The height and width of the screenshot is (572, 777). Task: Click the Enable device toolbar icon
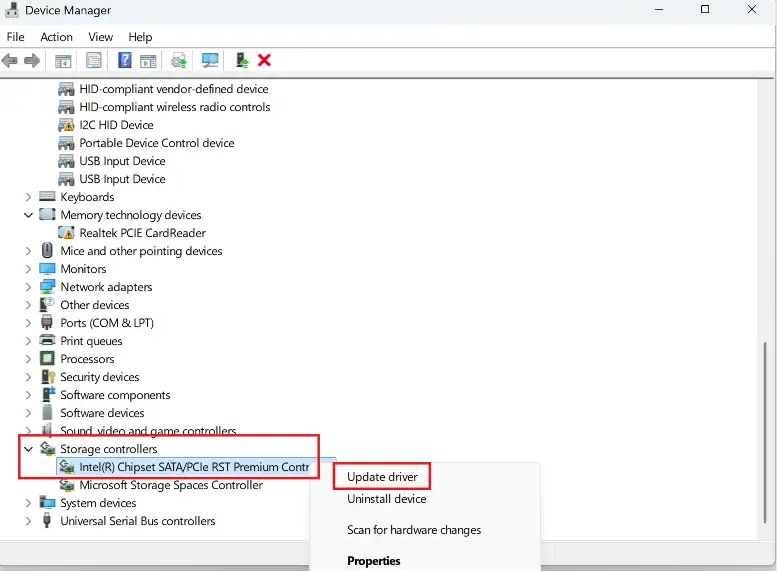[x=242, y=60]
